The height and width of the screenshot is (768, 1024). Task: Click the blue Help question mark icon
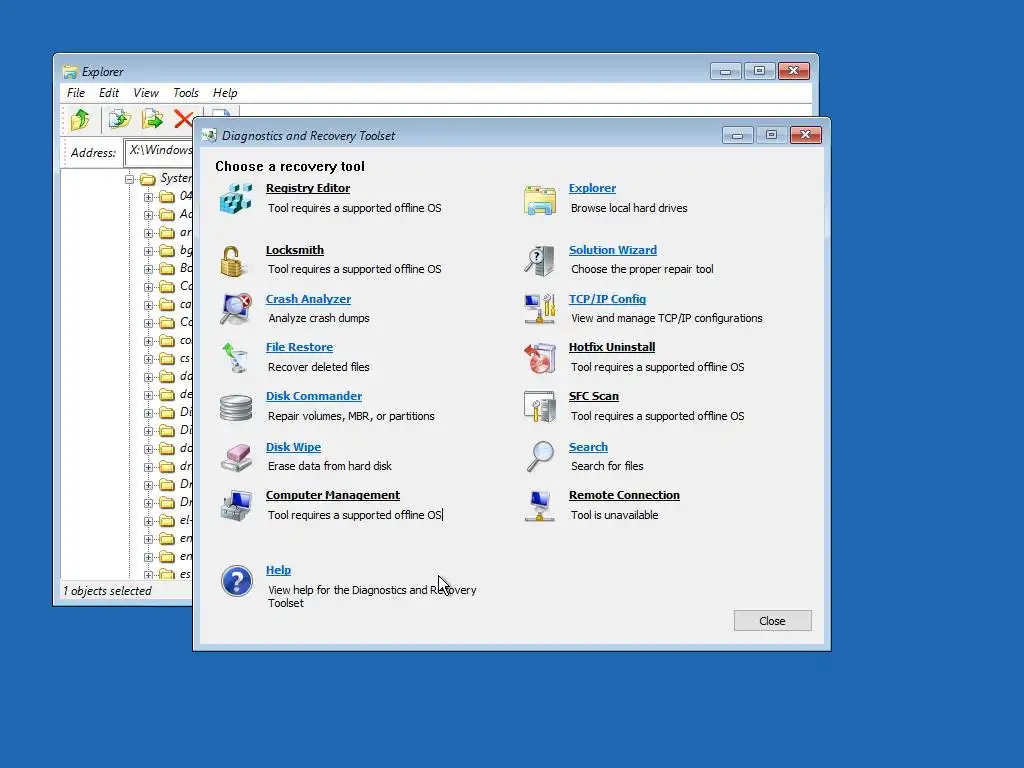click(236, 581)
